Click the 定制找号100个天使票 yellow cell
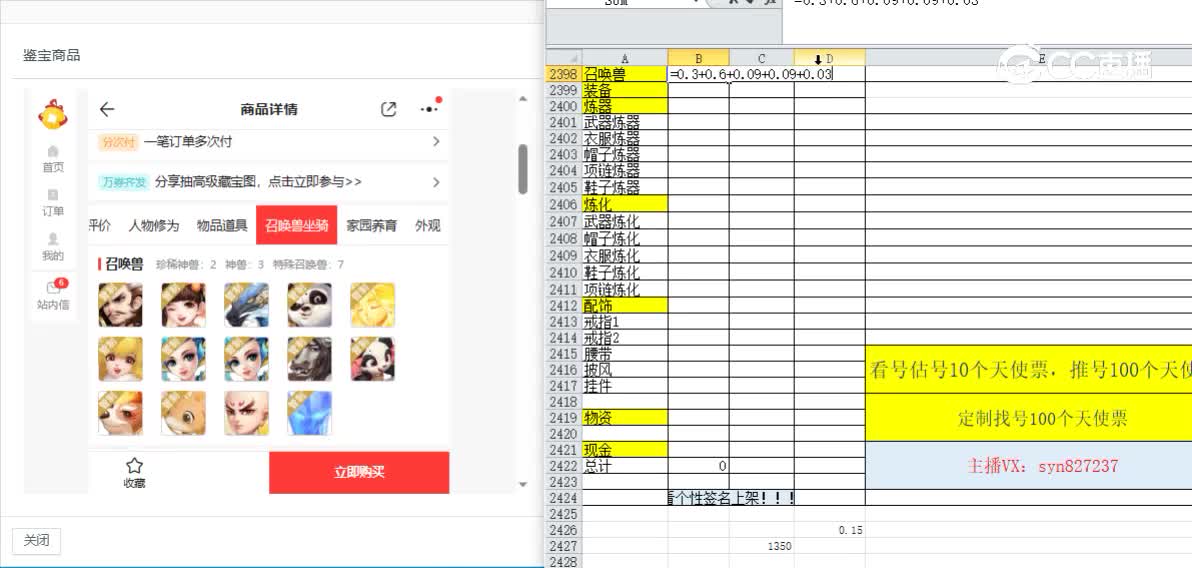 [x=1029, y=417]
